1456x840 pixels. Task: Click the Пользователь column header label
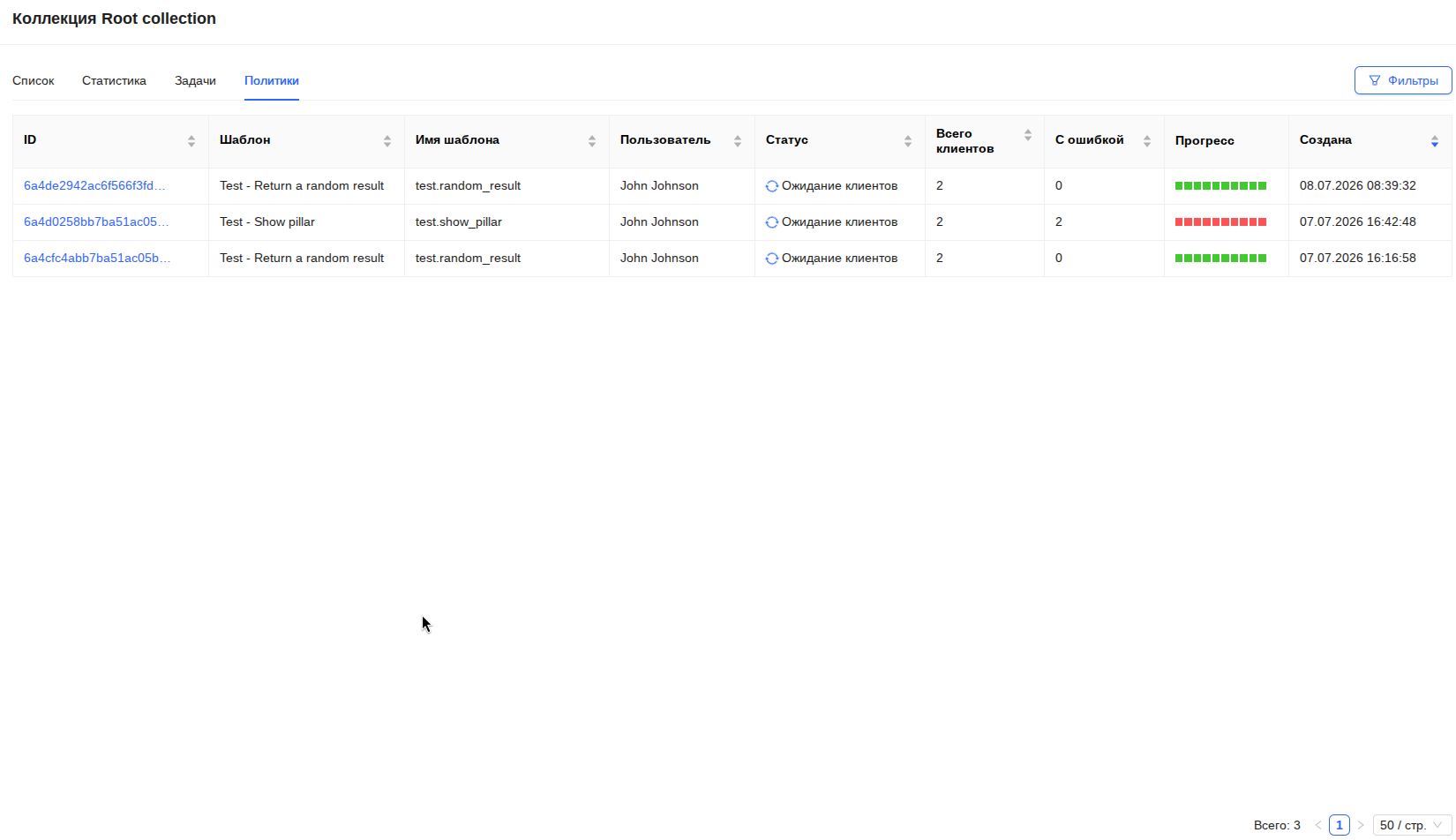[665, 139]
